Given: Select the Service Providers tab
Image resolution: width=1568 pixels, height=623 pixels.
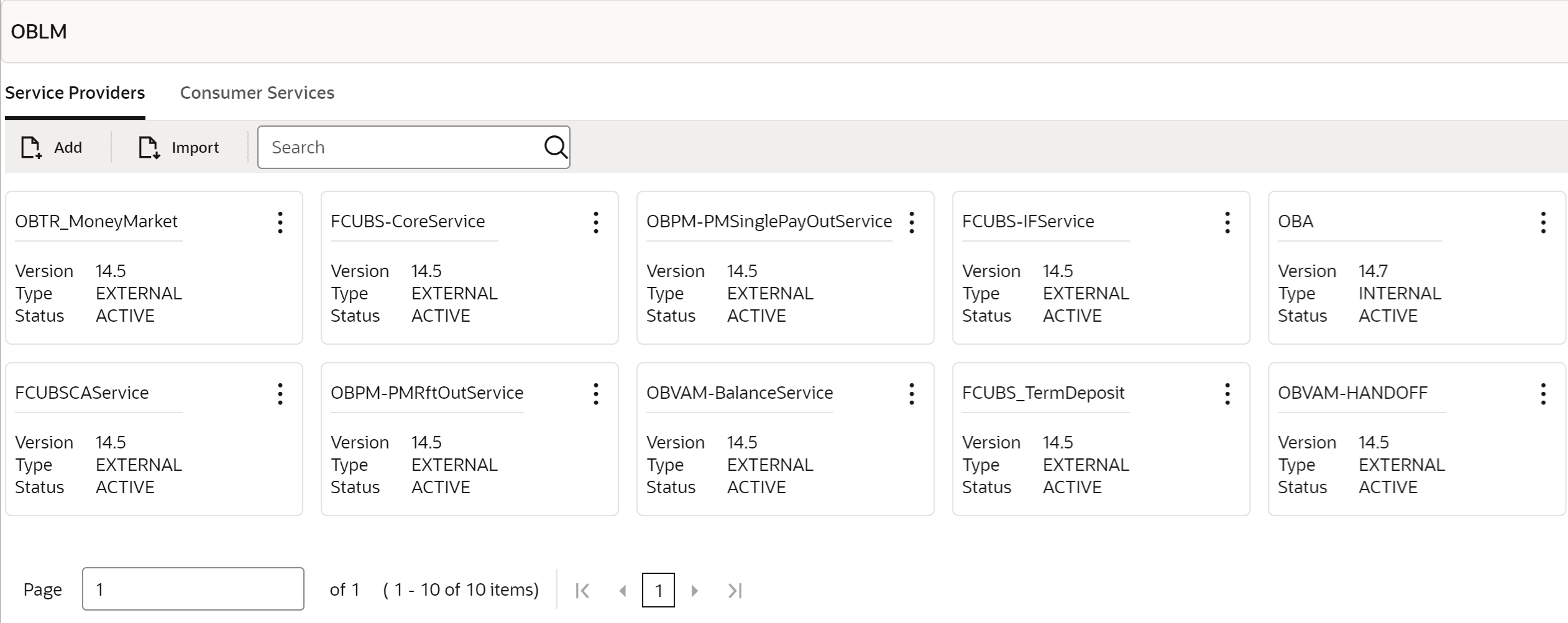Looking at the screenshot, I should [75, 93].
